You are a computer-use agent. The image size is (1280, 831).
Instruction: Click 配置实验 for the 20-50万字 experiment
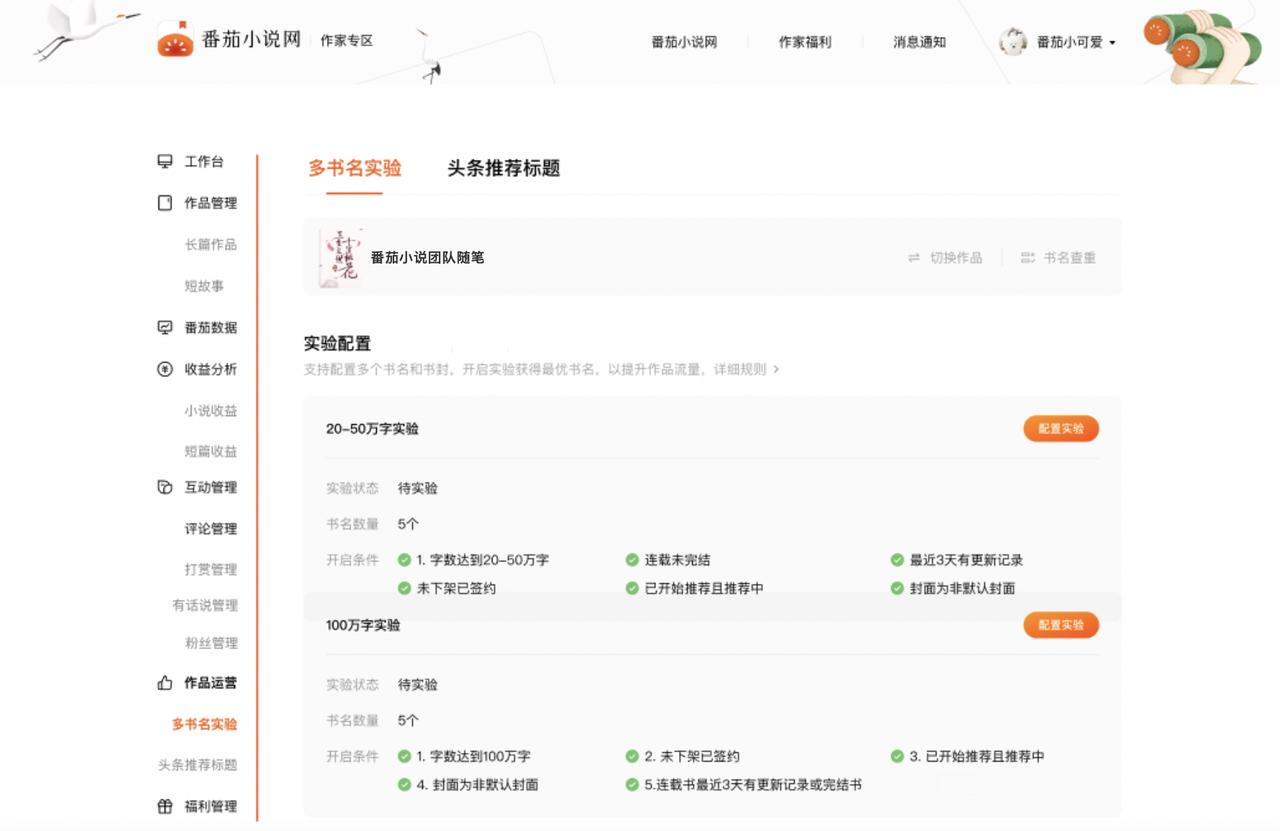(1060, 429)
